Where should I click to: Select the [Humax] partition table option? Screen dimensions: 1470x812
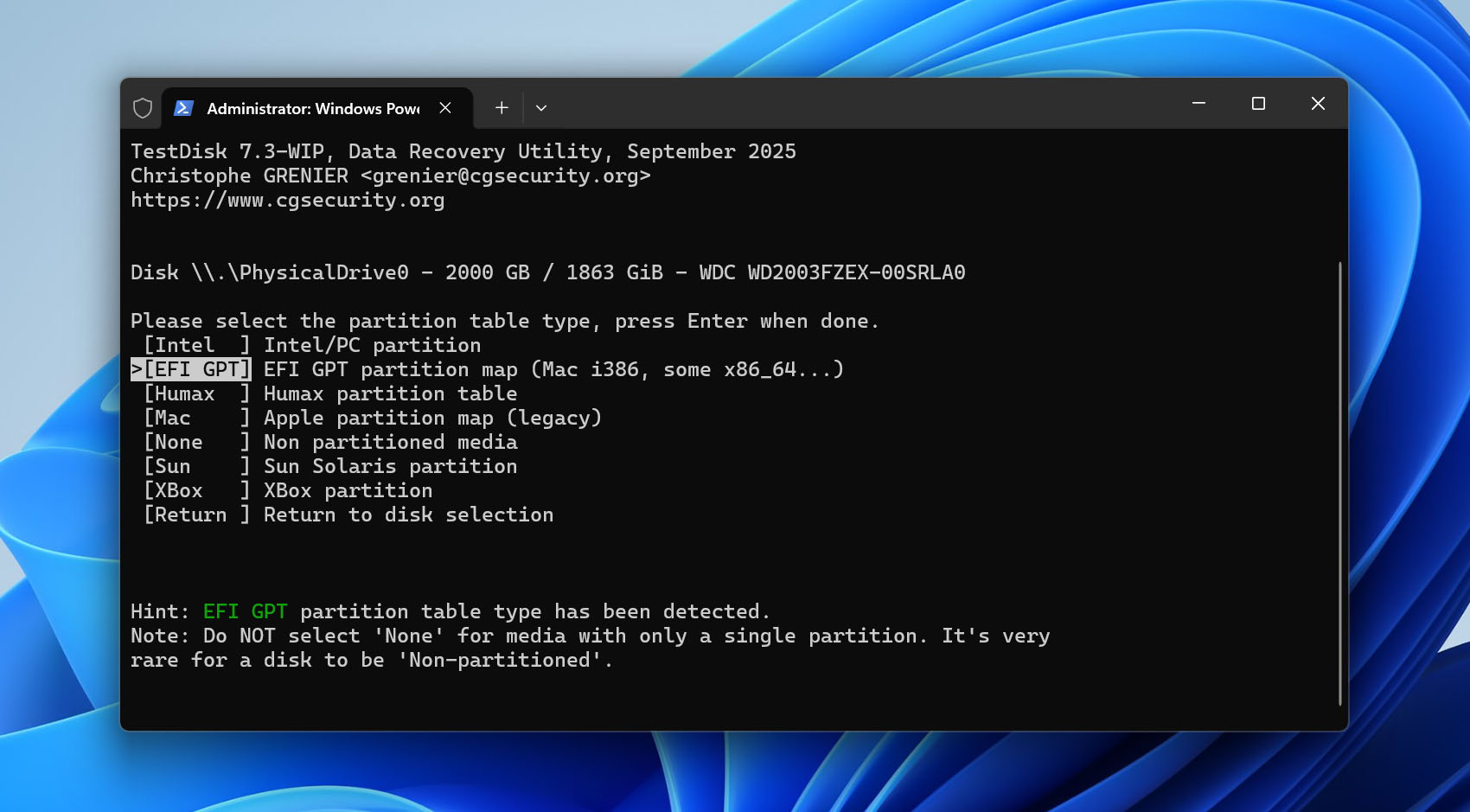click(x=197, y=393)
